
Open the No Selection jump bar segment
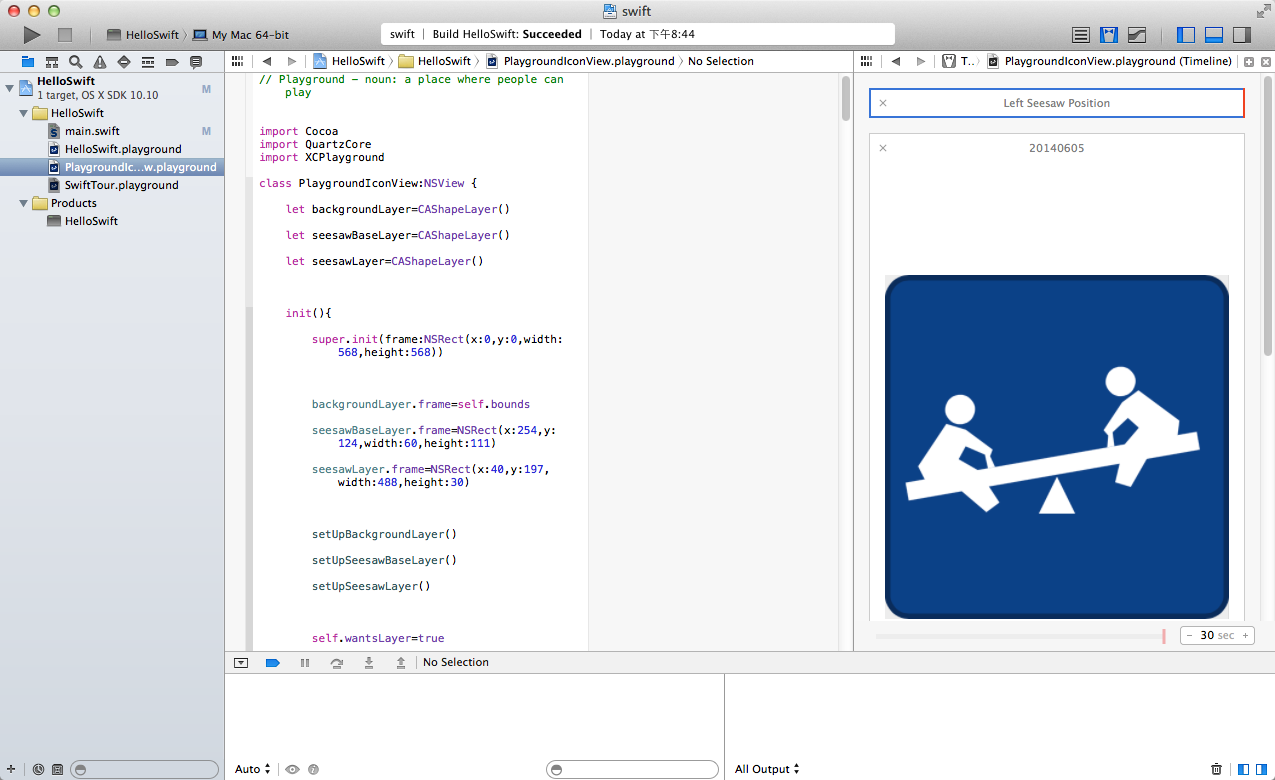tap(721, 61)
